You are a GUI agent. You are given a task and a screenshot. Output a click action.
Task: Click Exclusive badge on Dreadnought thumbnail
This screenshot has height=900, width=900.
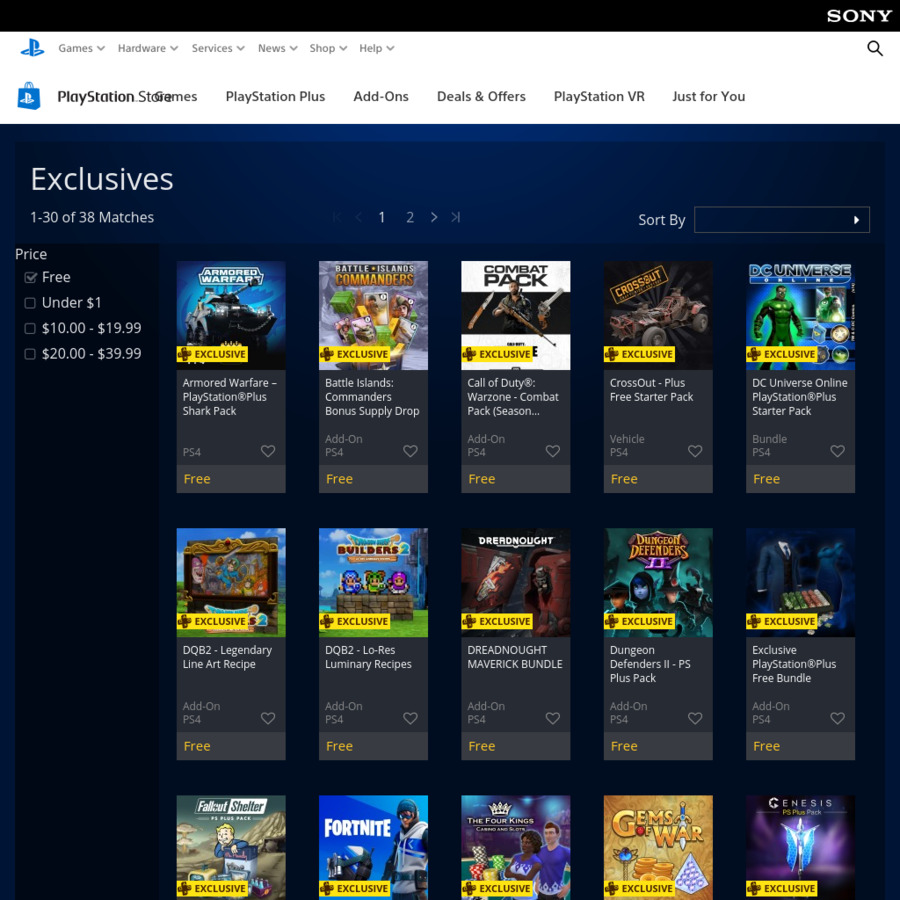pyautogui.click(x=497, y=621)
